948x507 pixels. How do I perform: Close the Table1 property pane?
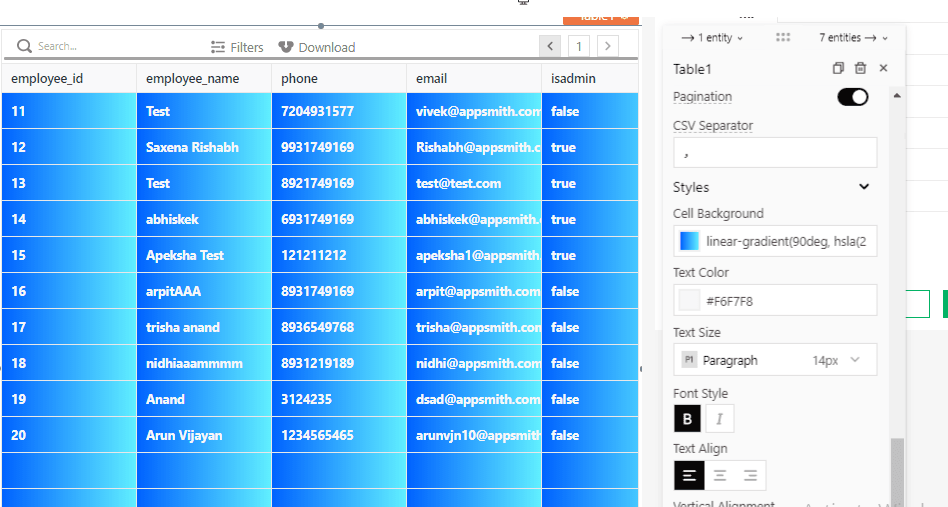tap(883, 68)
